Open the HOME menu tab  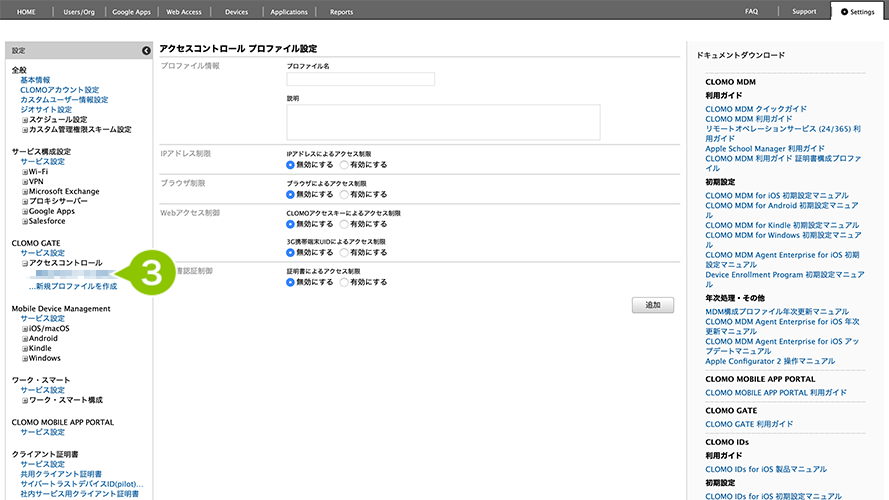pos(26,12)
